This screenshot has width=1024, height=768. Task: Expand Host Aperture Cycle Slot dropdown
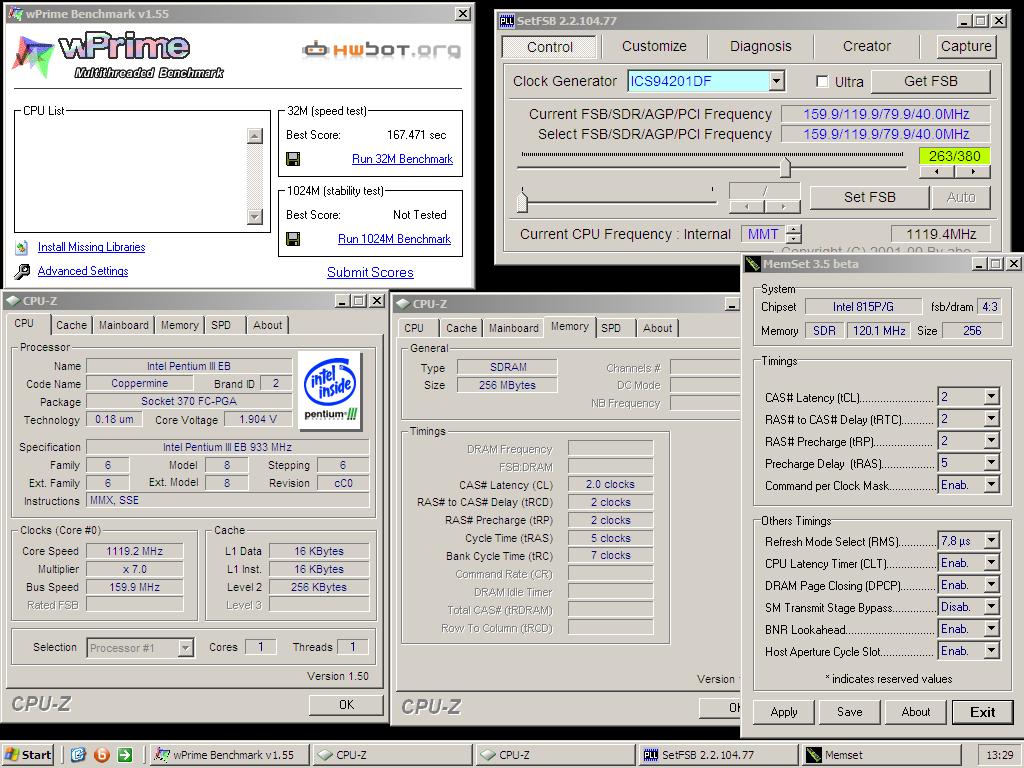click(991, 651)
